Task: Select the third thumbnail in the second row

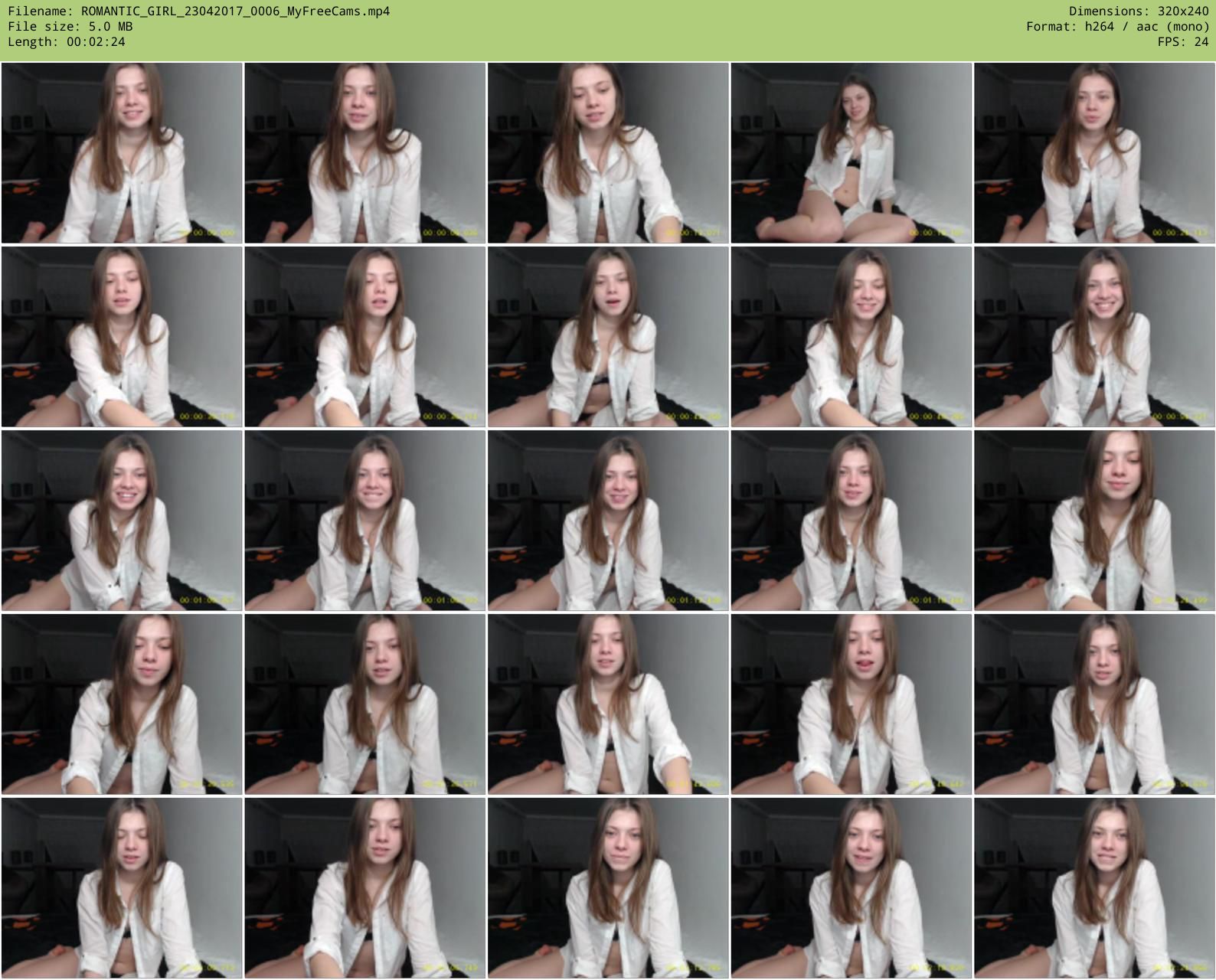Action: click(x=608, y=337)
